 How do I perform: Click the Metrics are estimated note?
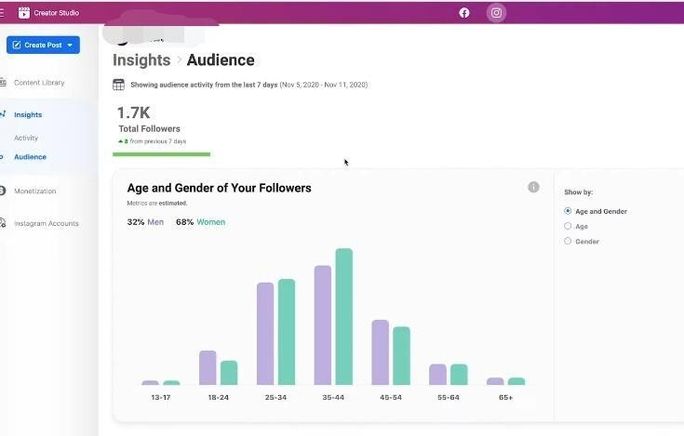coord(157,203)
